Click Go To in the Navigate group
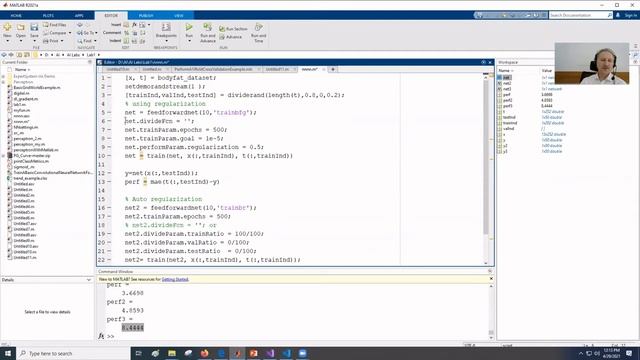 click(86, 33)
